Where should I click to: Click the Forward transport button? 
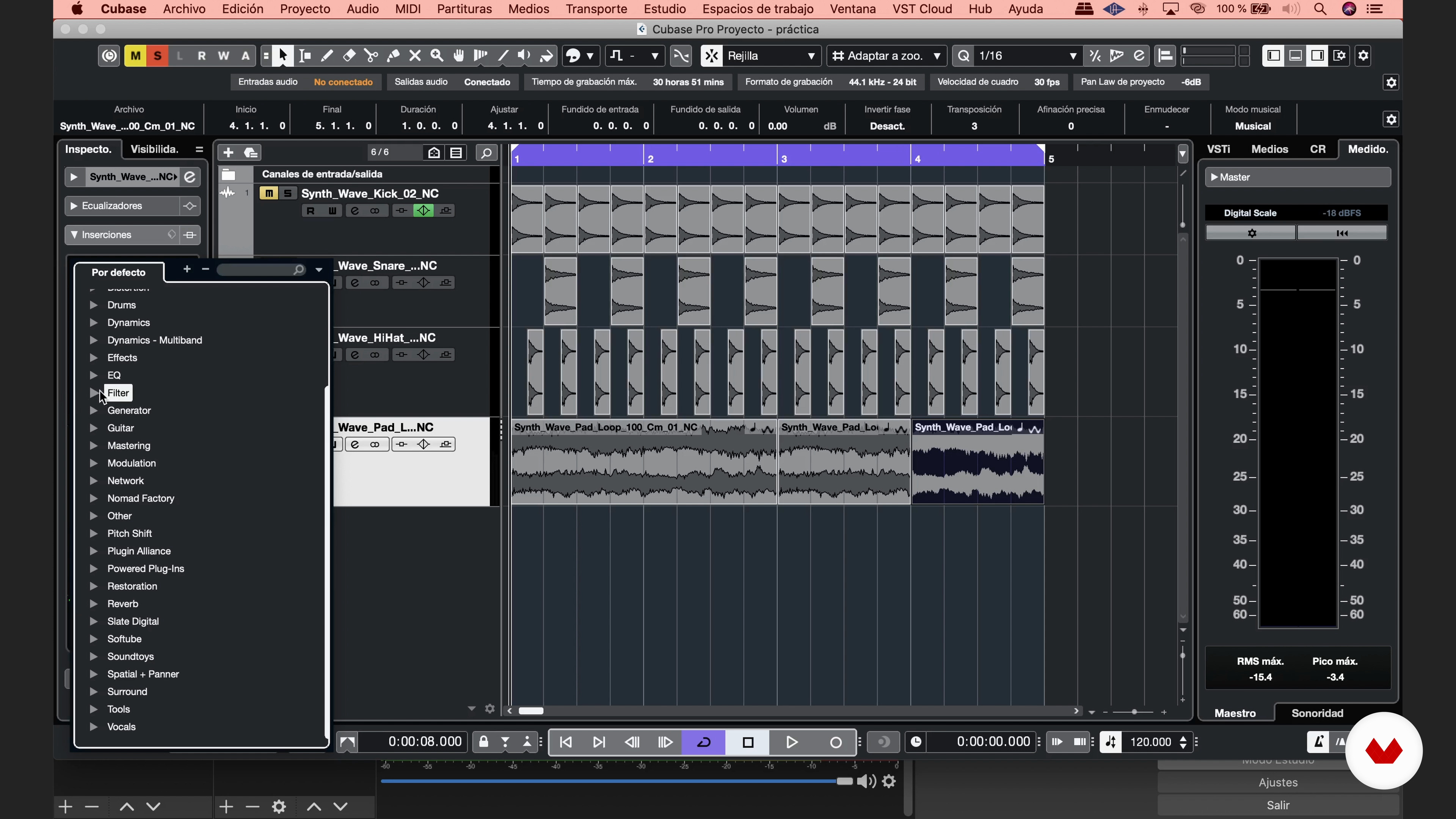click(666, 742)
